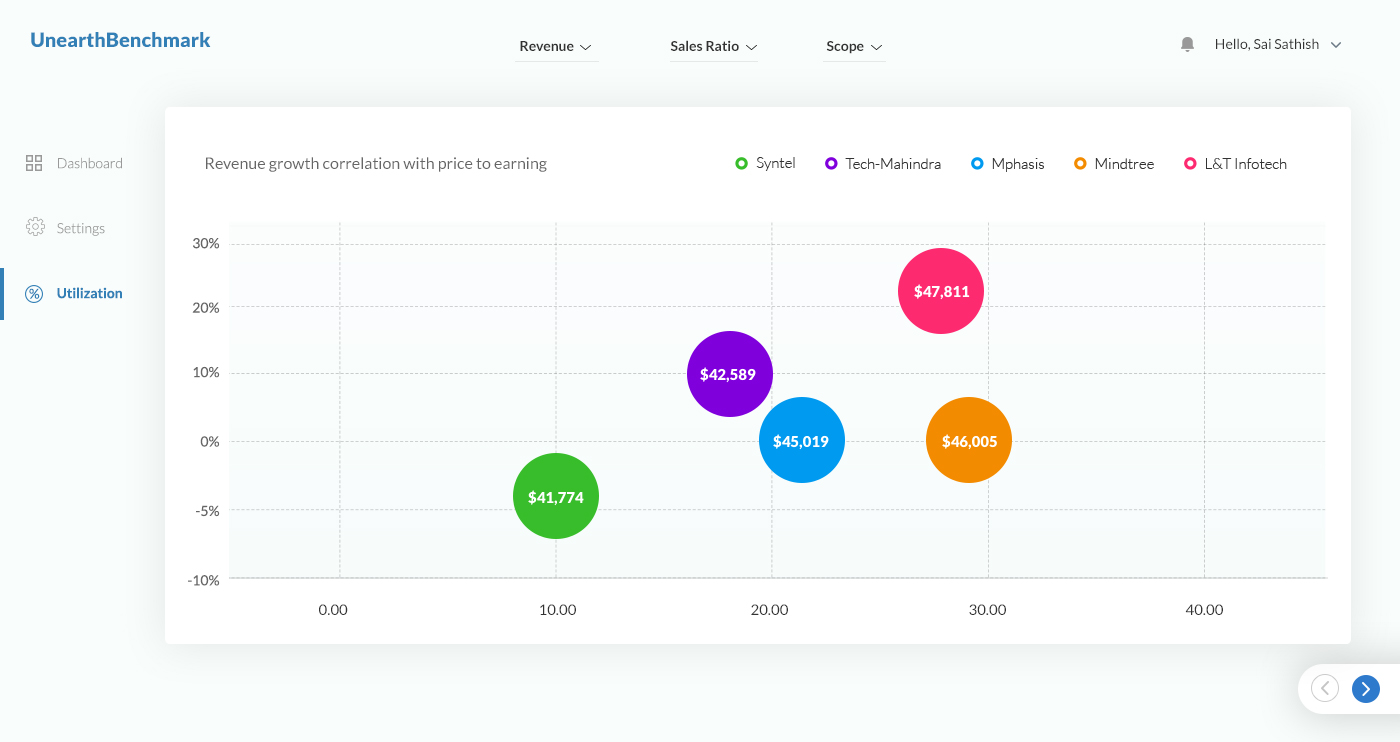Screen dimensions: 1400x742
Task: Toggle Mphasis legend series
Action: pyautogui.click(x=1008, y=164)
